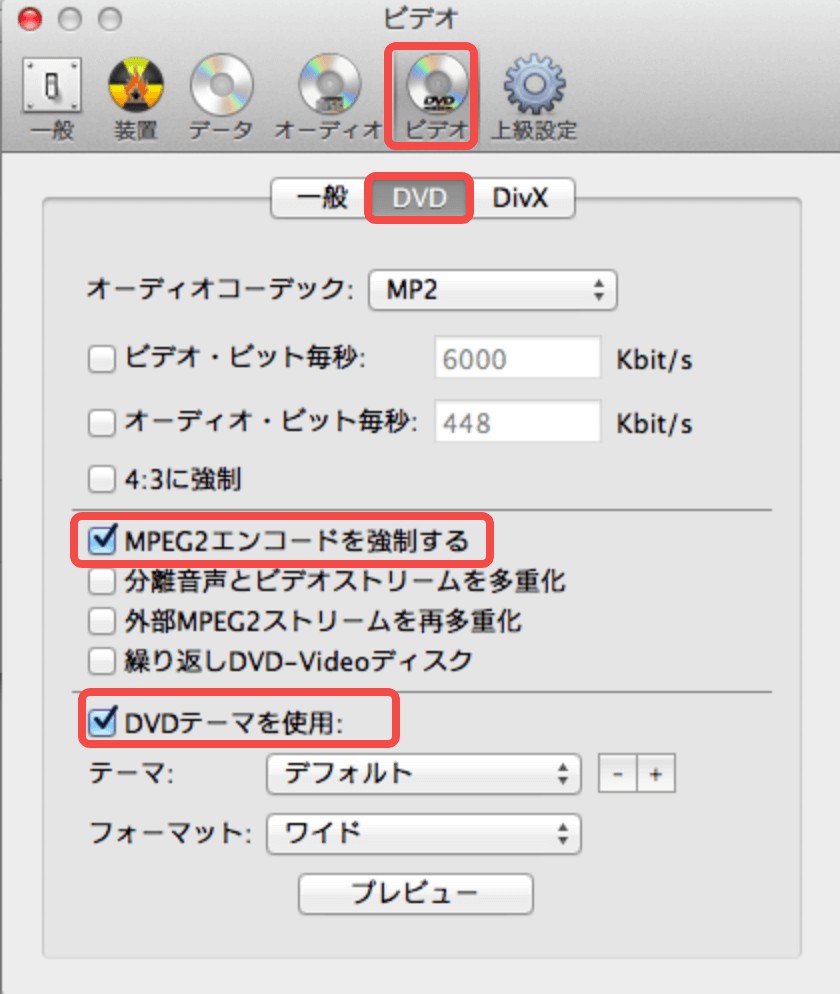Switch to the DVD segment tab
The image size is (840, 994).
pos(419,198)
